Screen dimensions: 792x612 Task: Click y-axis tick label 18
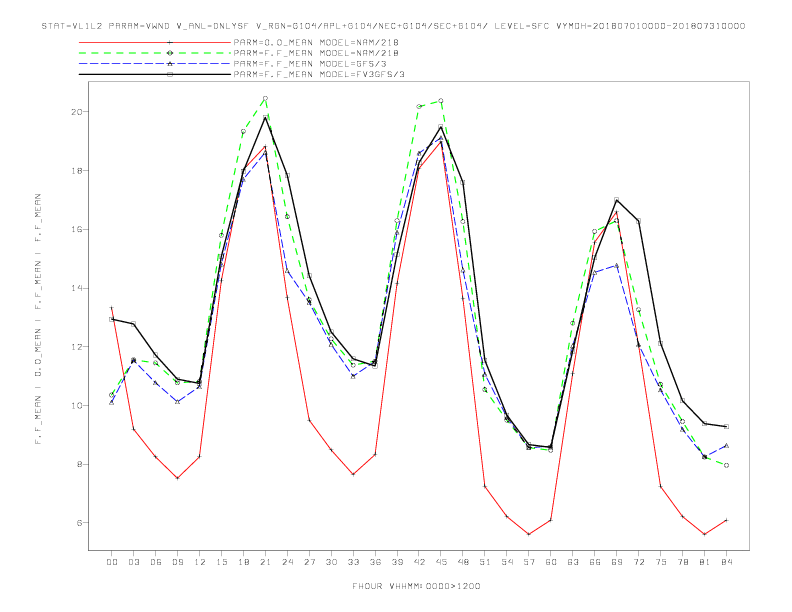(x=77, y=171)
